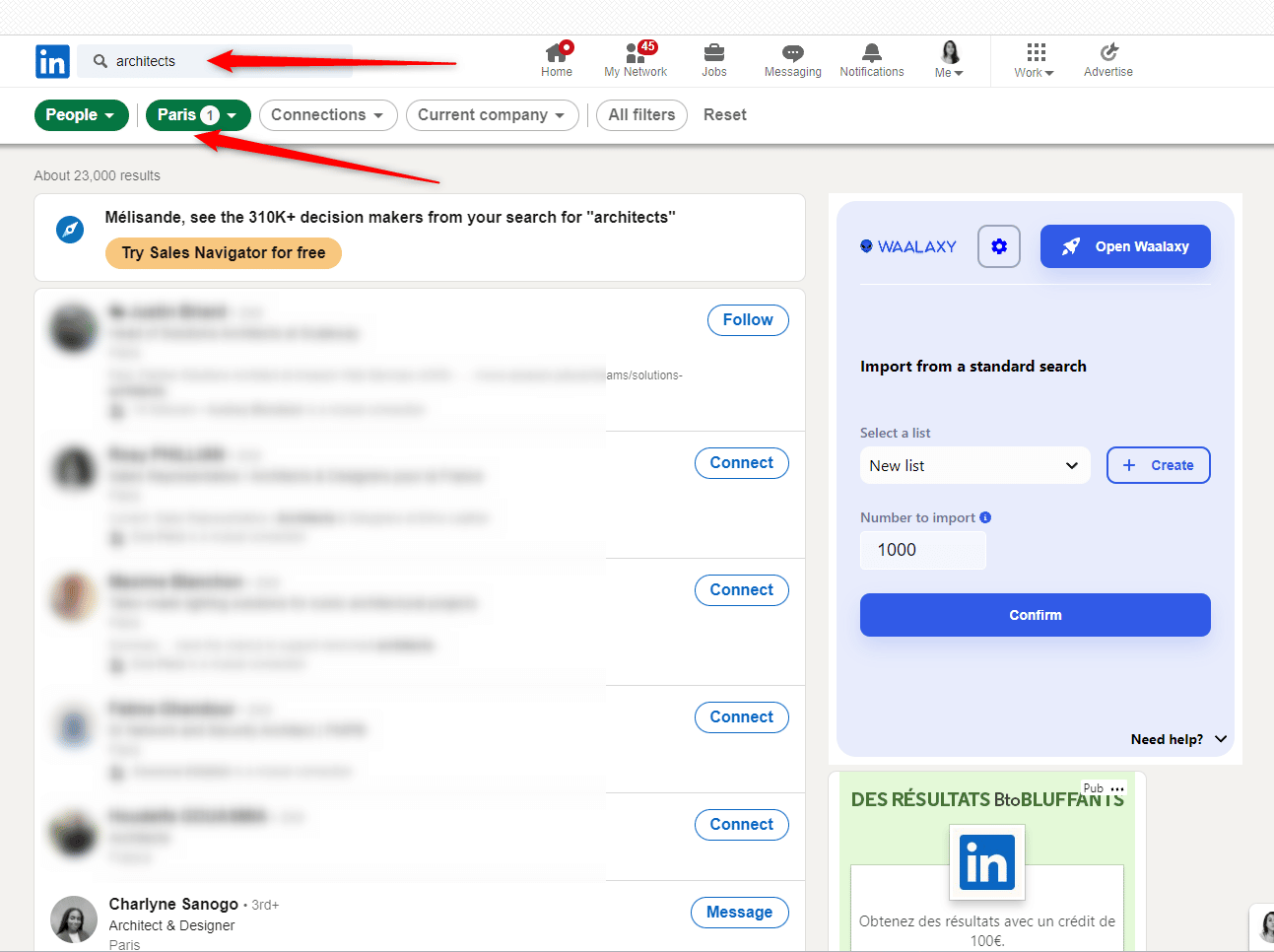Click the My Network notification badge 45
The height and width of the screenshot is (952, 1274).
tap(647, 46)
